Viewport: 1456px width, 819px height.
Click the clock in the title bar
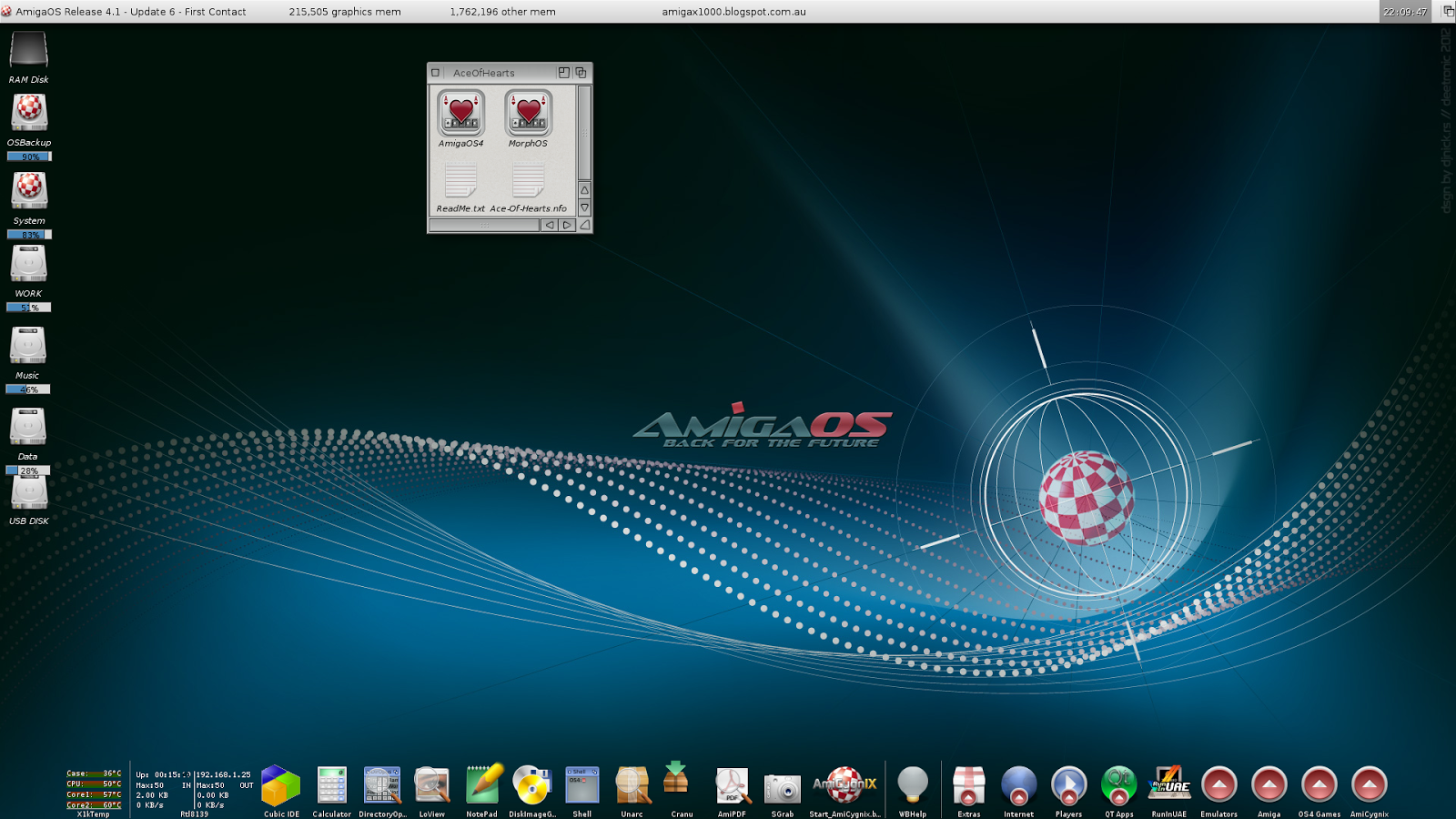tap(1405, 12)
